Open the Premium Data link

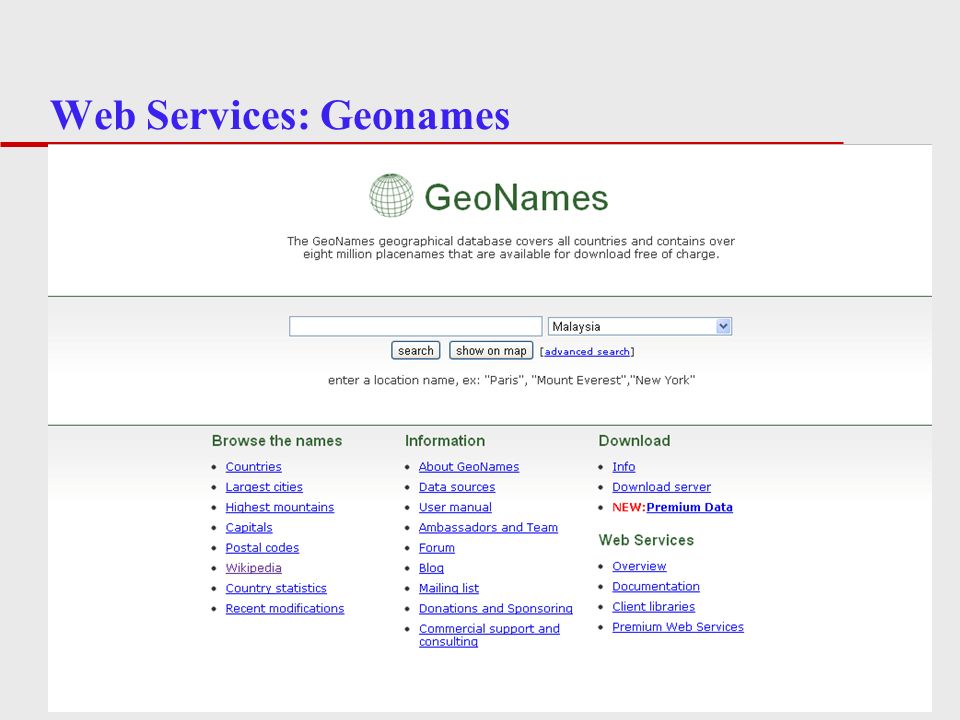click(x=689, y=507)
